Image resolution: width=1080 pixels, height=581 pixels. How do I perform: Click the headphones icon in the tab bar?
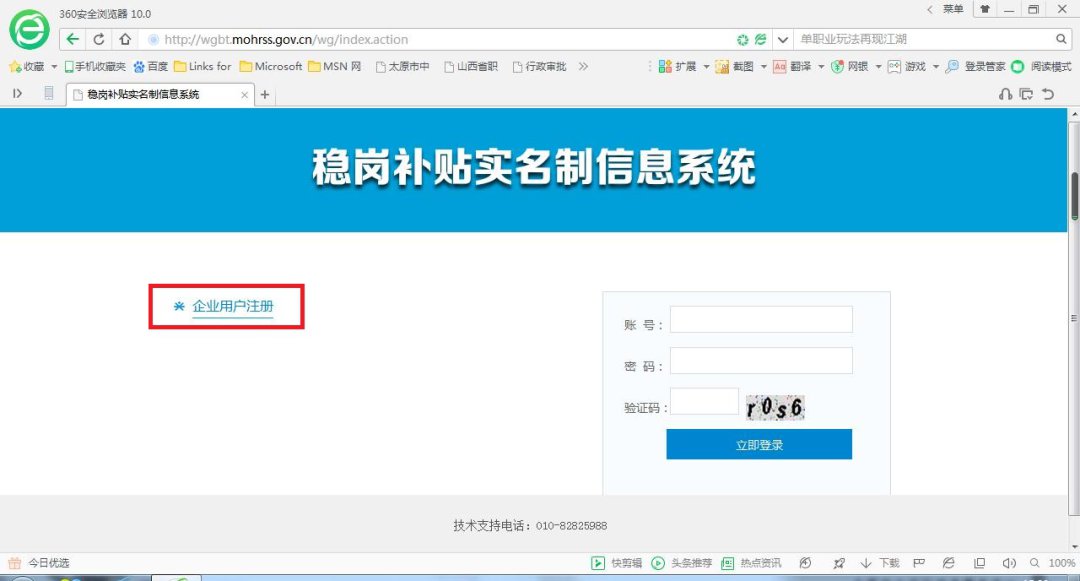point(1006,94)
